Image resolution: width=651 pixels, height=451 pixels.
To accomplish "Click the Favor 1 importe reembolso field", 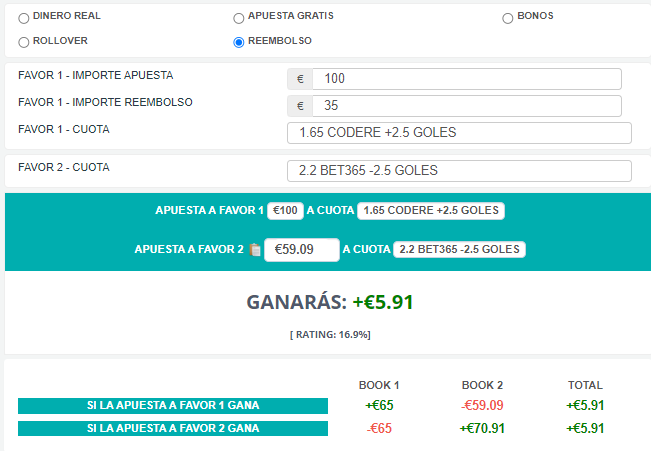I will click(x=467, y=106).
